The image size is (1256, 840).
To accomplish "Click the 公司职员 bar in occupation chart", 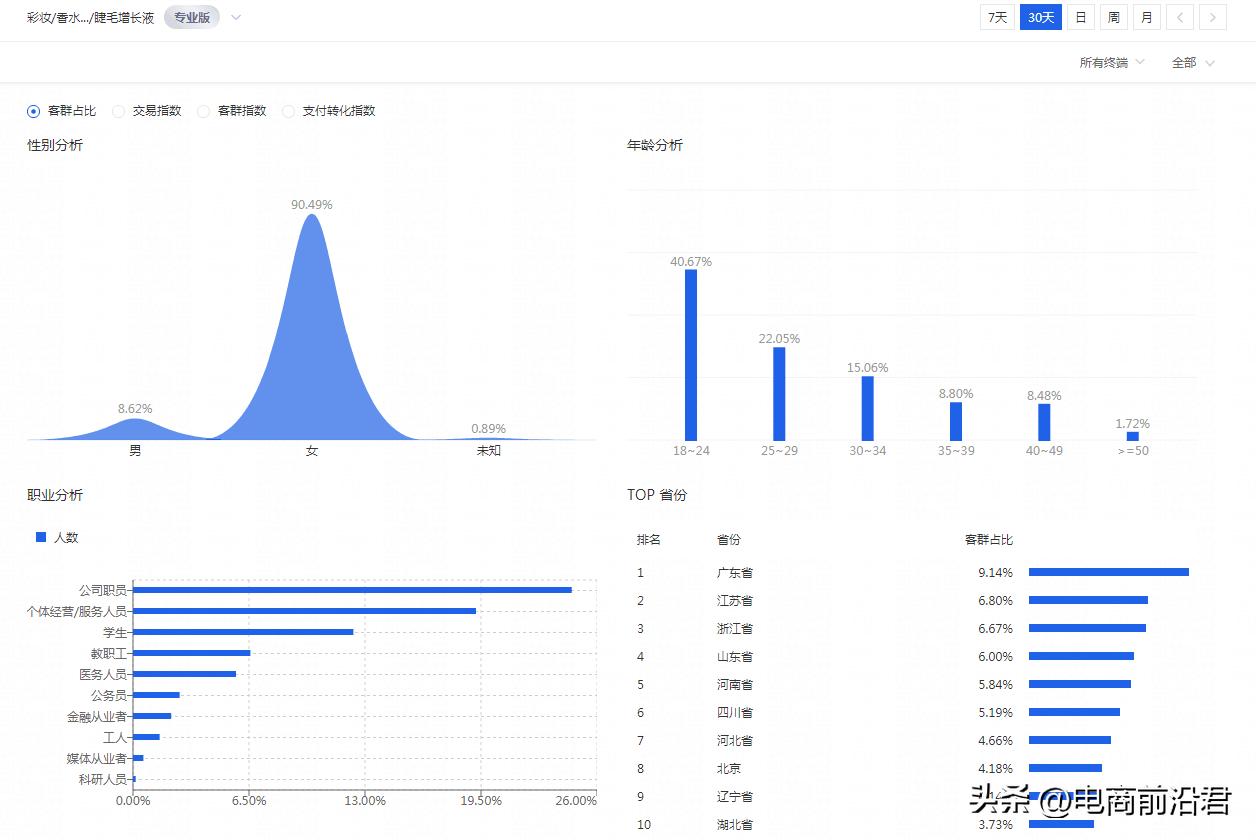I will pyautogui.click(x=352, y=590).
